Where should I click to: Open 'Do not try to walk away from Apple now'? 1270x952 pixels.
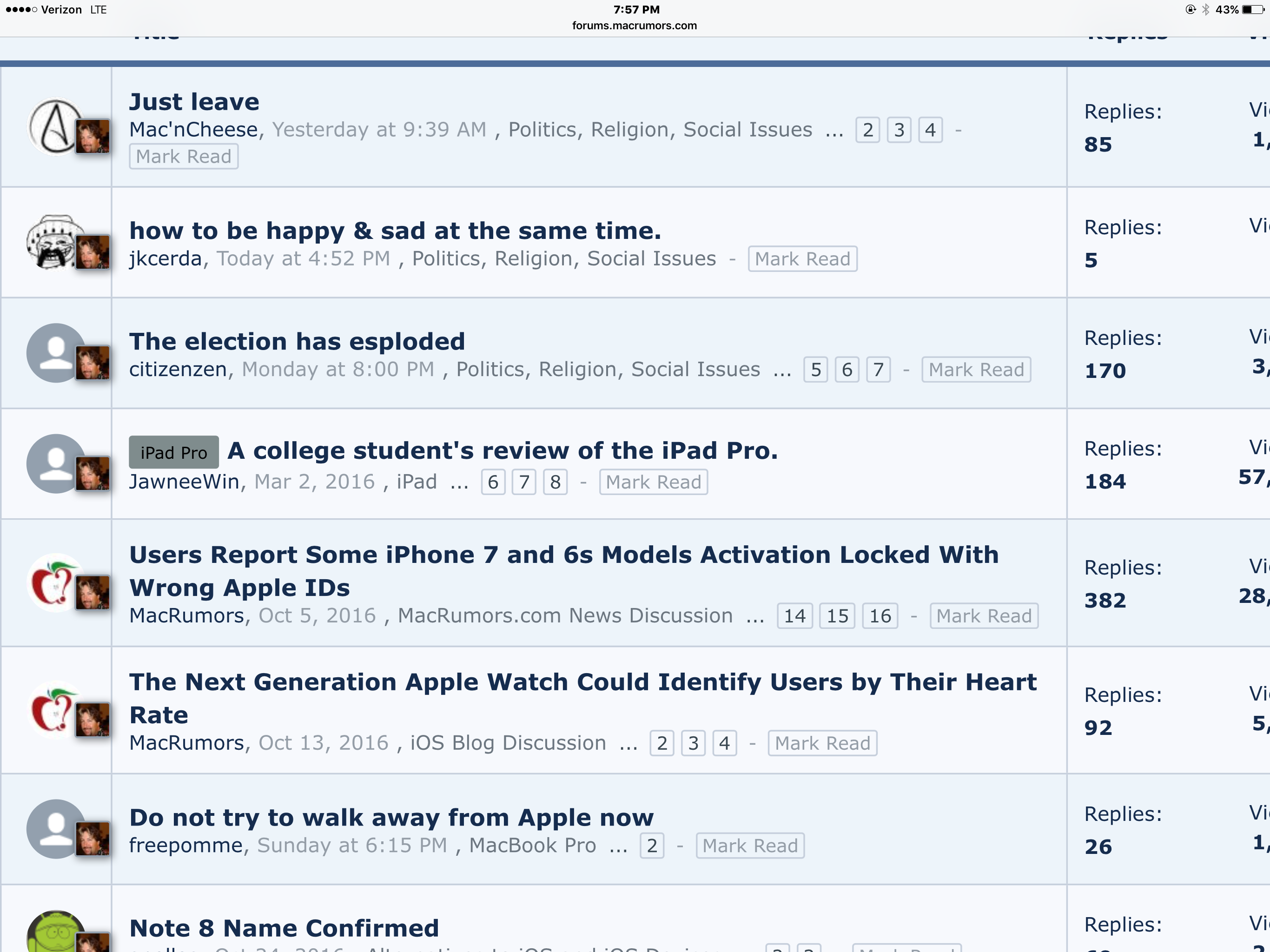click(x=391, y=817)
